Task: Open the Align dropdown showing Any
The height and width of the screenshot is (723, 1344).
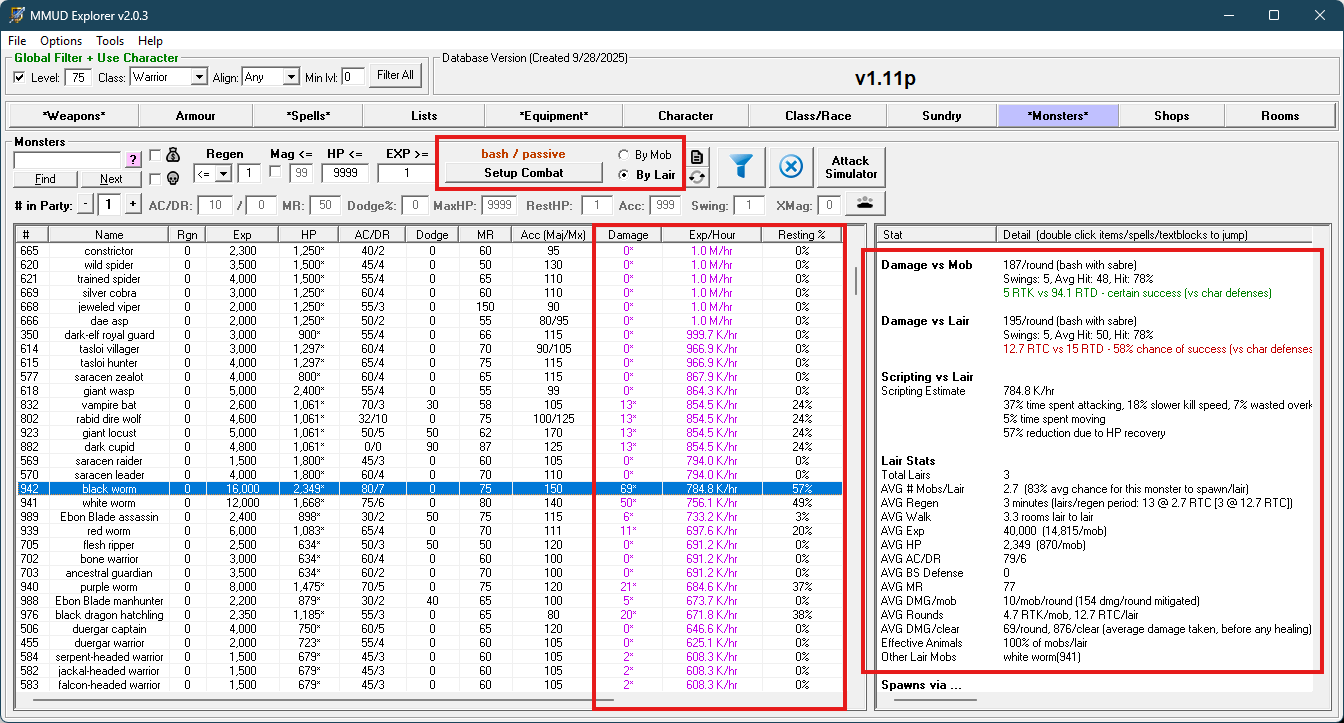Action: pos(290,77)
